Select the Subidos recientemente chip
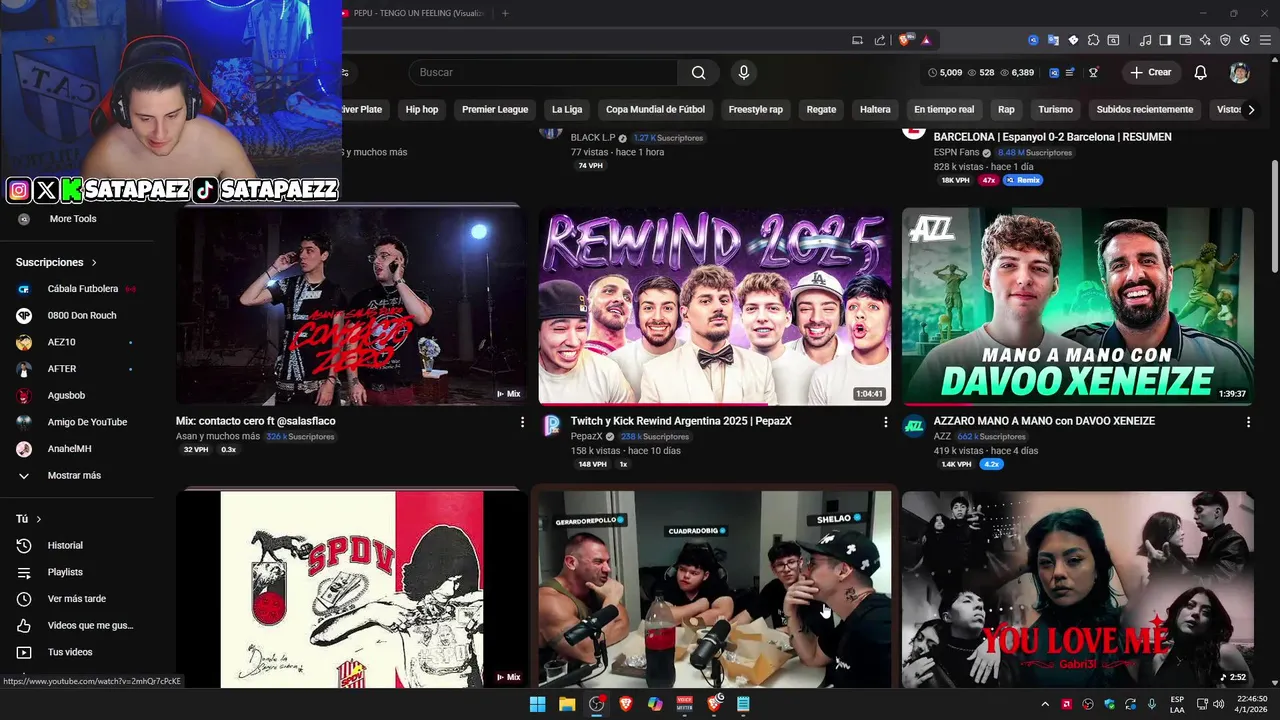 (1145, 109)
